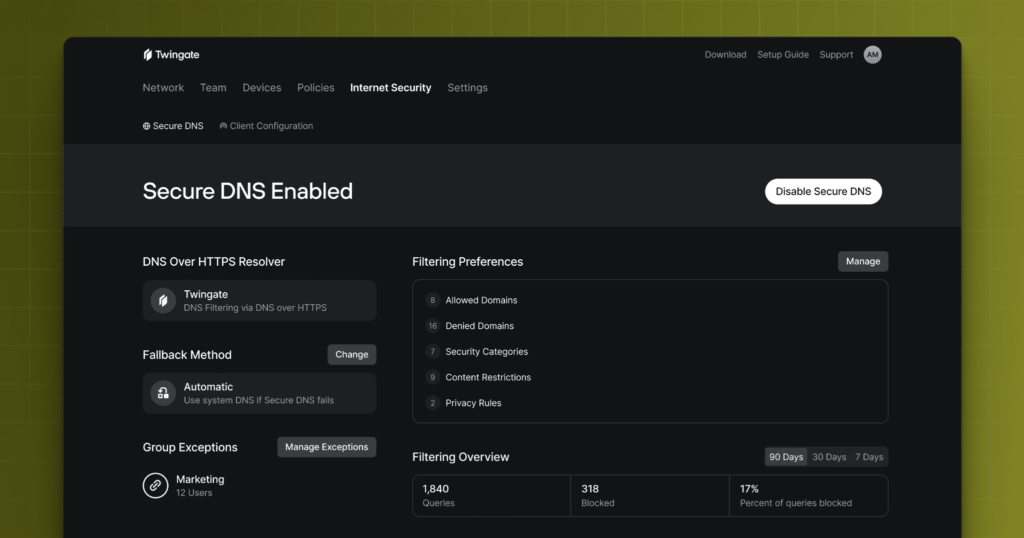Click the 1,840 Queries stat

491,496
